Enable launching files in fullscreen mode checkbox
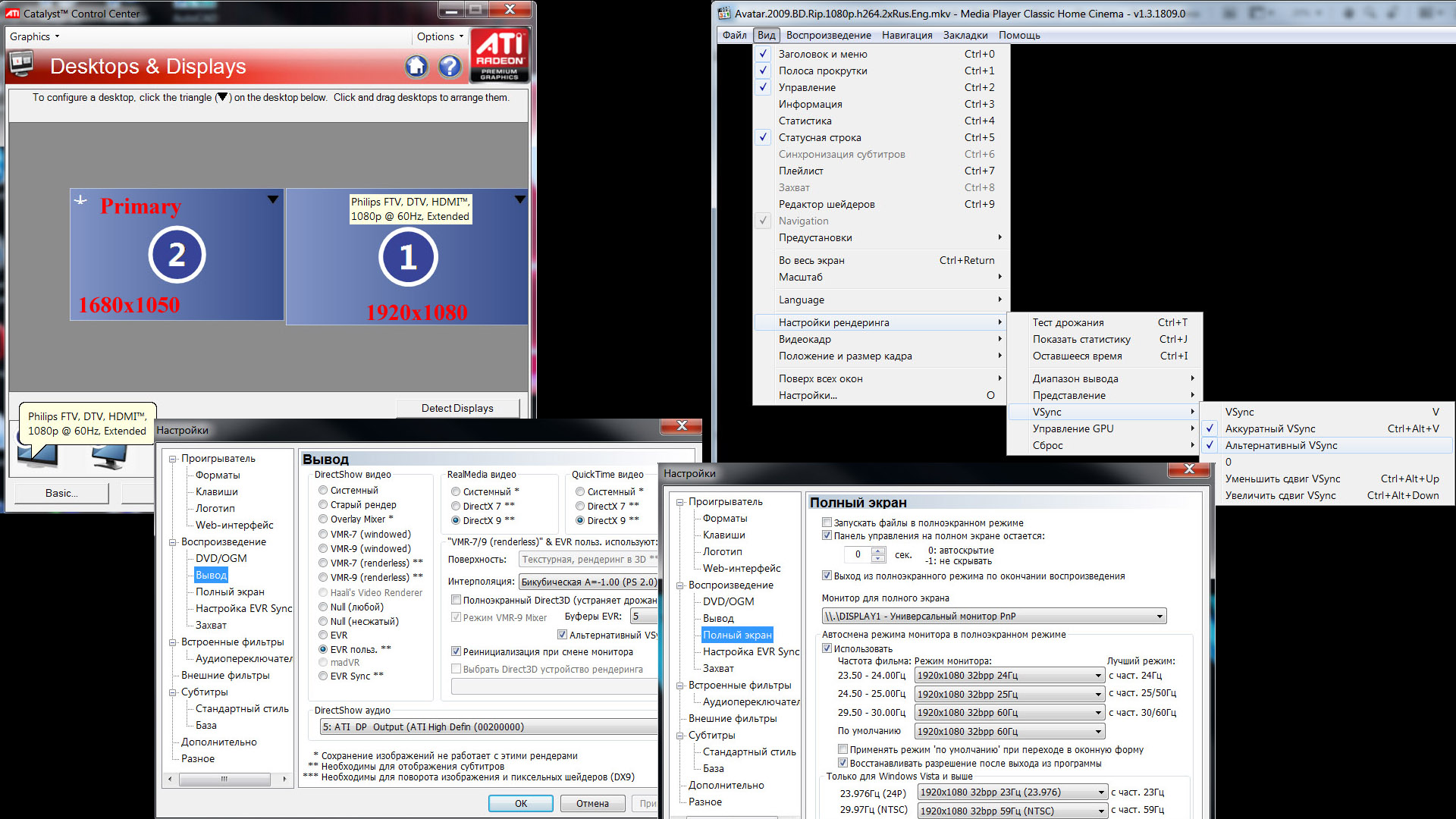This screenshot has width=1456, height=819. 827,522
